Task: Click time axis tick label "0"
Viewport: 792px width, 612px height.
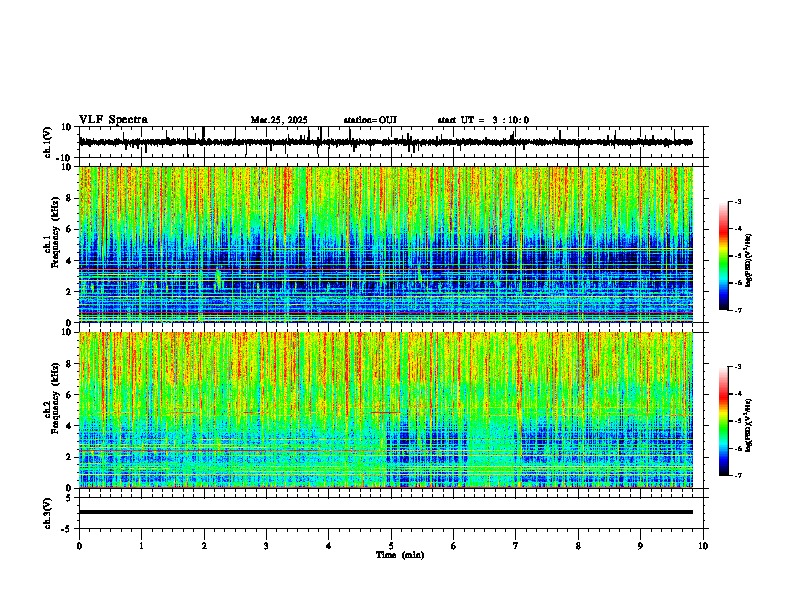Action: click(79, 546)
